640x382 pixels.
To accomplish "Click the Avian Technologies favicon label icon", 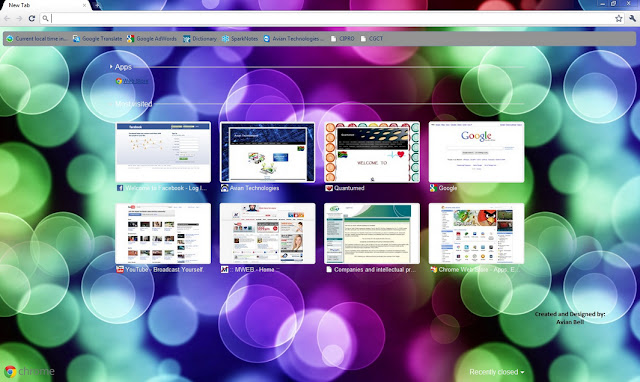I will point(224,188).
